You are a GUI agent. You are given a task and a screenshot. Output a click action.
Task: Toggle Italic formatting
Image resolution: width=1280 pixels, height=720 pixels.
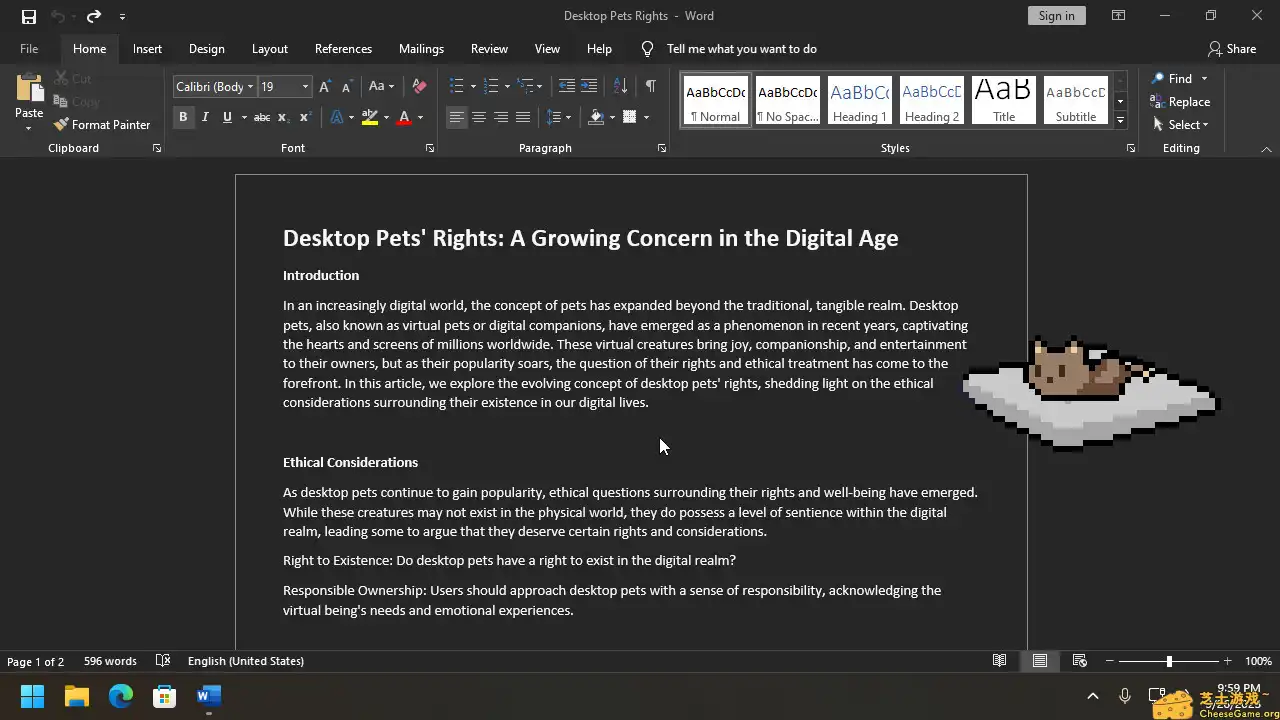(205, 117)
